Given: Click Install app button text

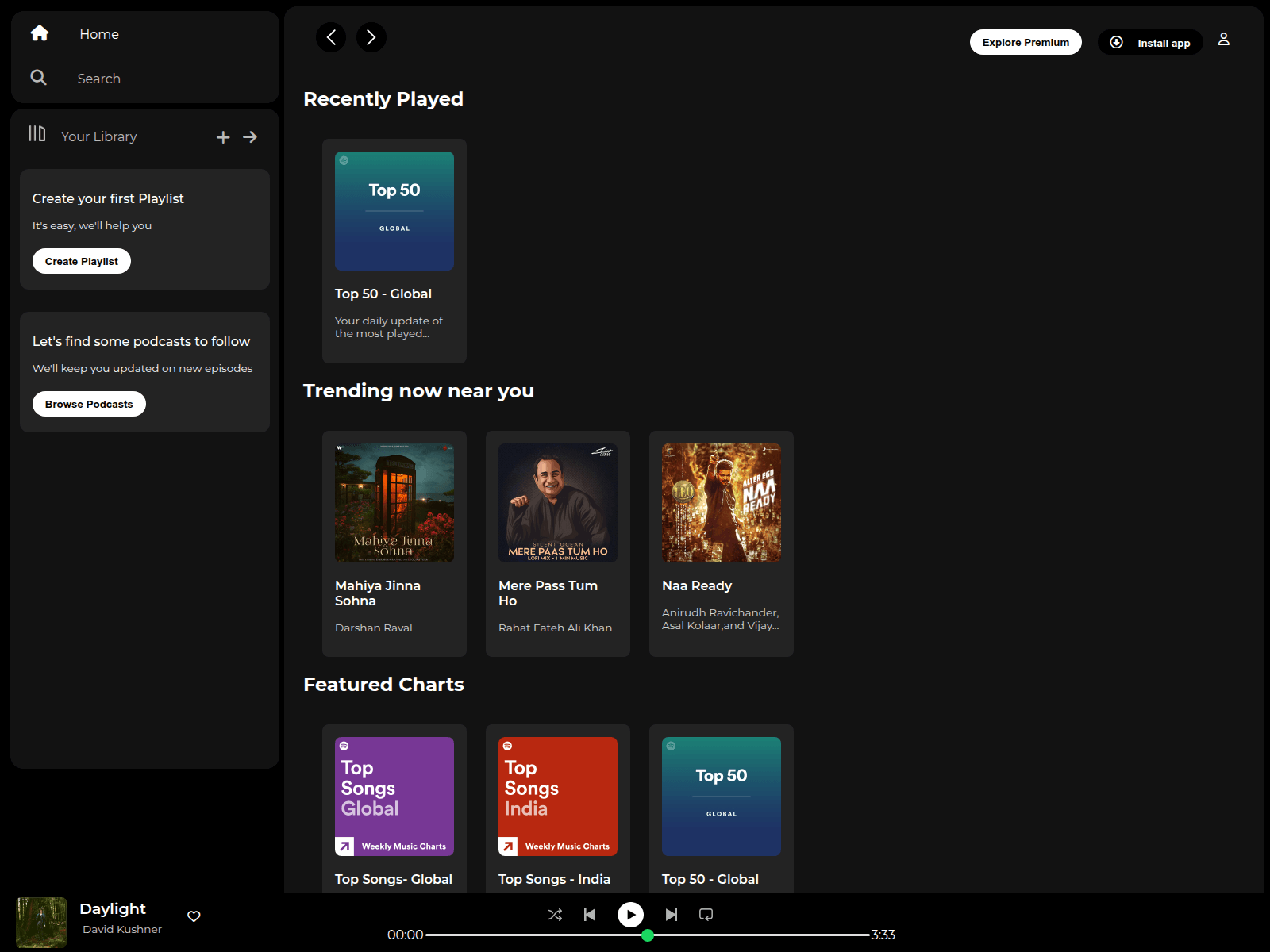Looking at the screenshot, I should pyautogui.click(x=1164, y=43).
